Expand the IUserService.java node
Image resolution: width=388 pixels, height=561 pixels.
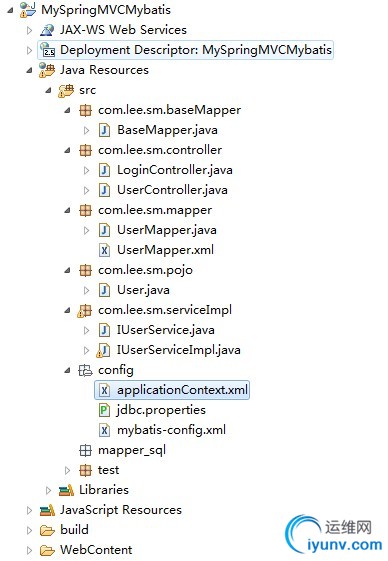[86, 330]
